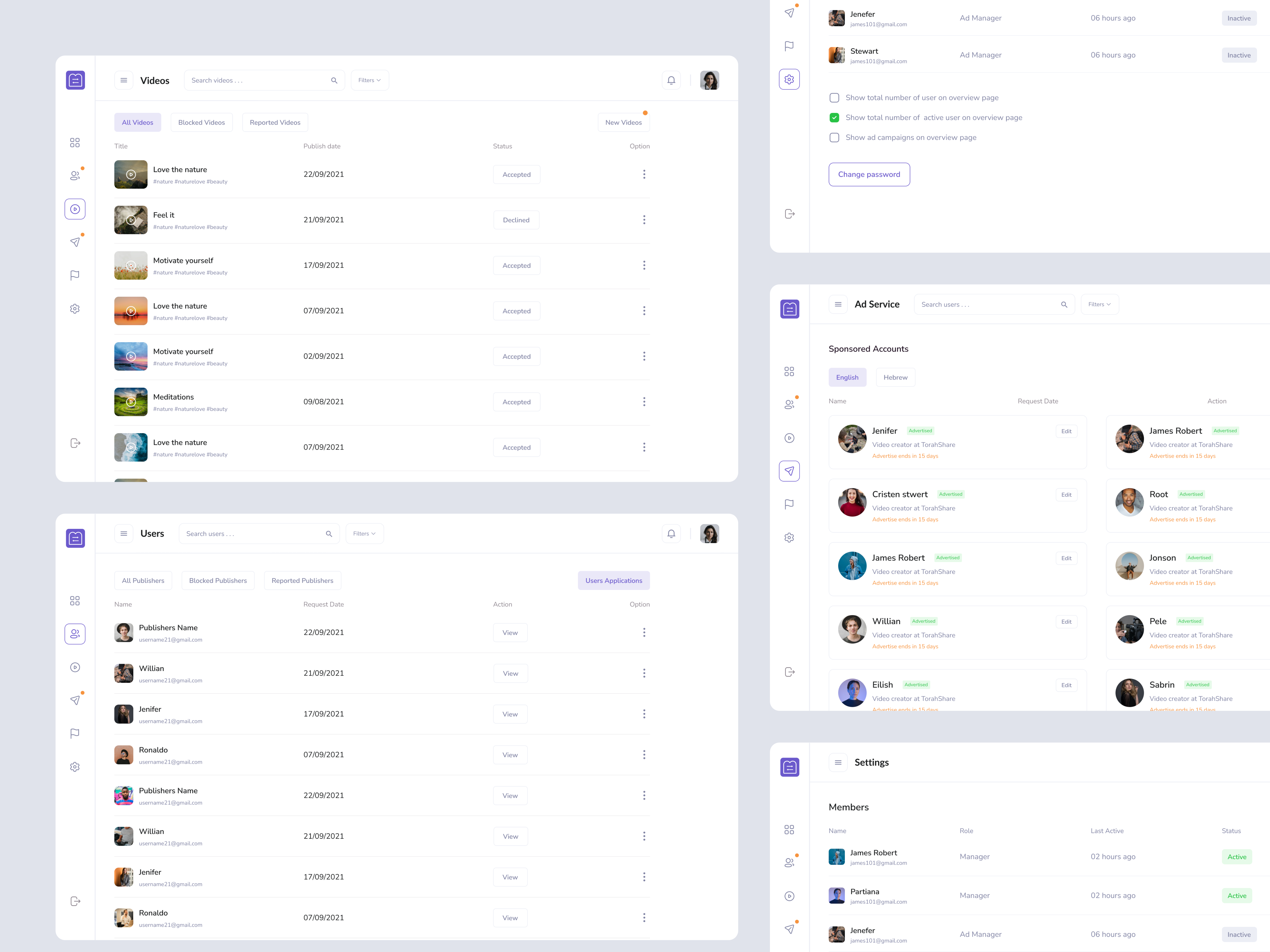Open the Users panel icon in the sidebar
The width and height of the screenshot is (1270, 952).
(x=75, y=176)
